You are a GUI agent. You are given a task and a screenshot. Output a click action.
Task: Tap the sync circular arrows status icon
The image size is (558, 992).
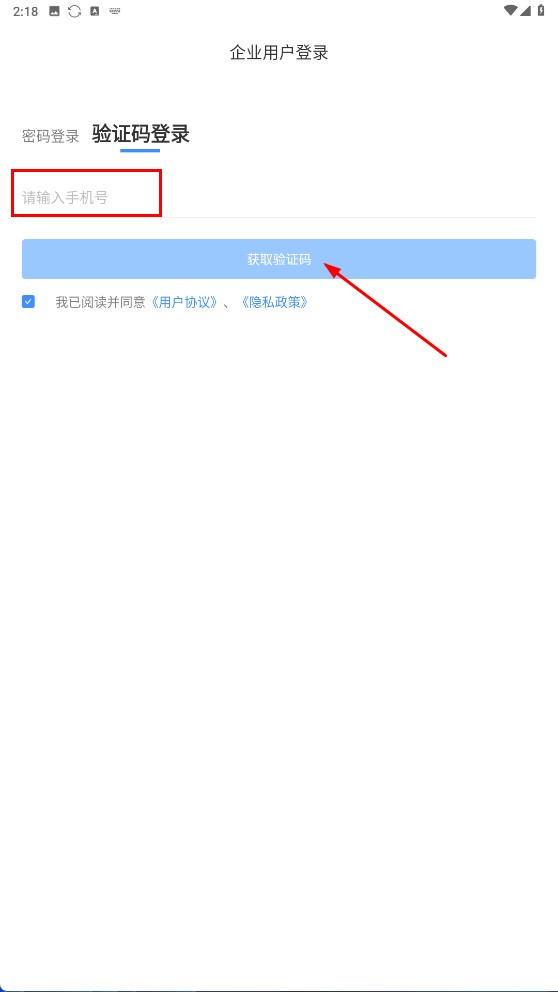(x=75, y=11)
